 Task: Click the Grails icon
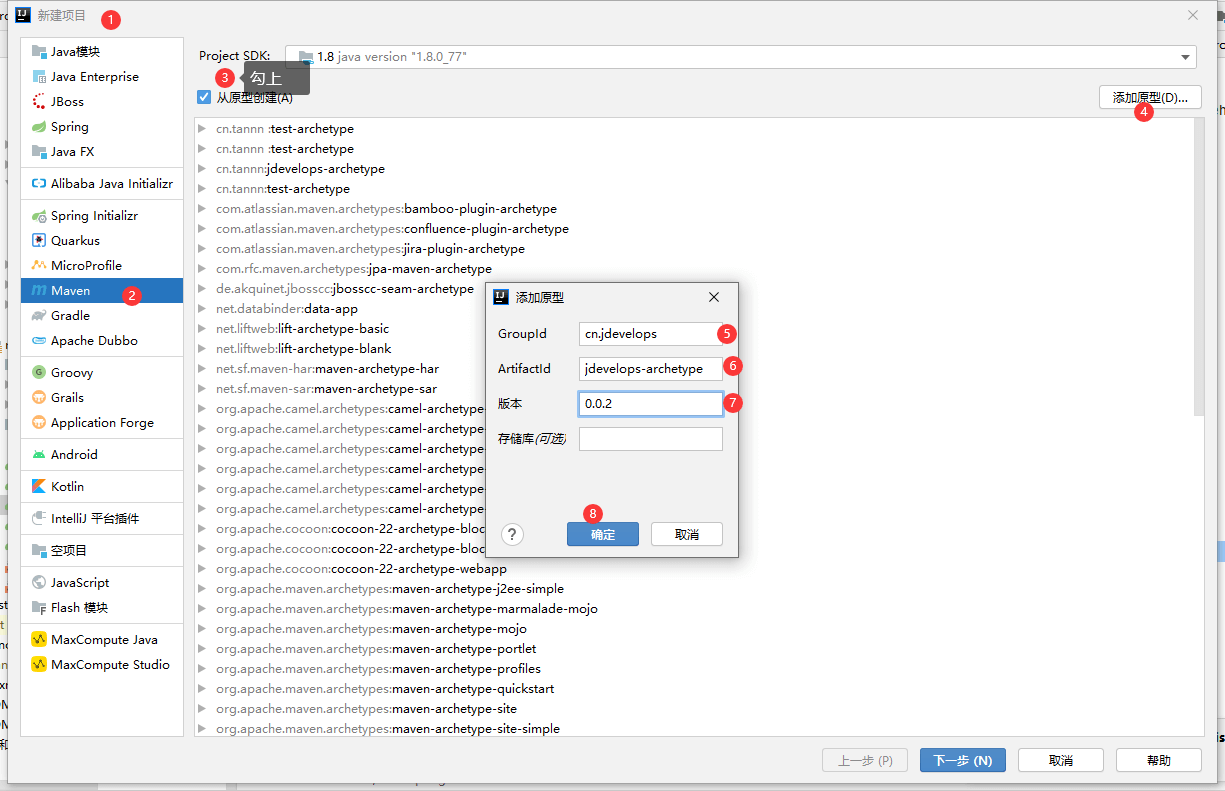(39, 398)
